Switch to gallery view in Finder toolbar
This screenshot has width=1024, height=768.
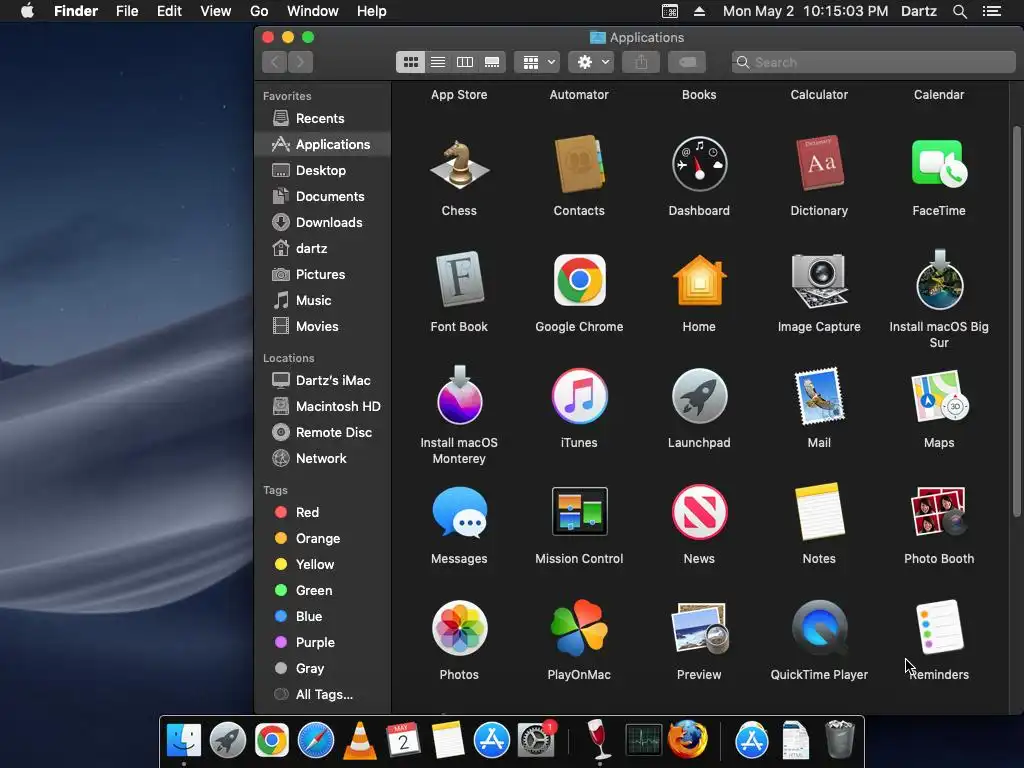[492, 62]
